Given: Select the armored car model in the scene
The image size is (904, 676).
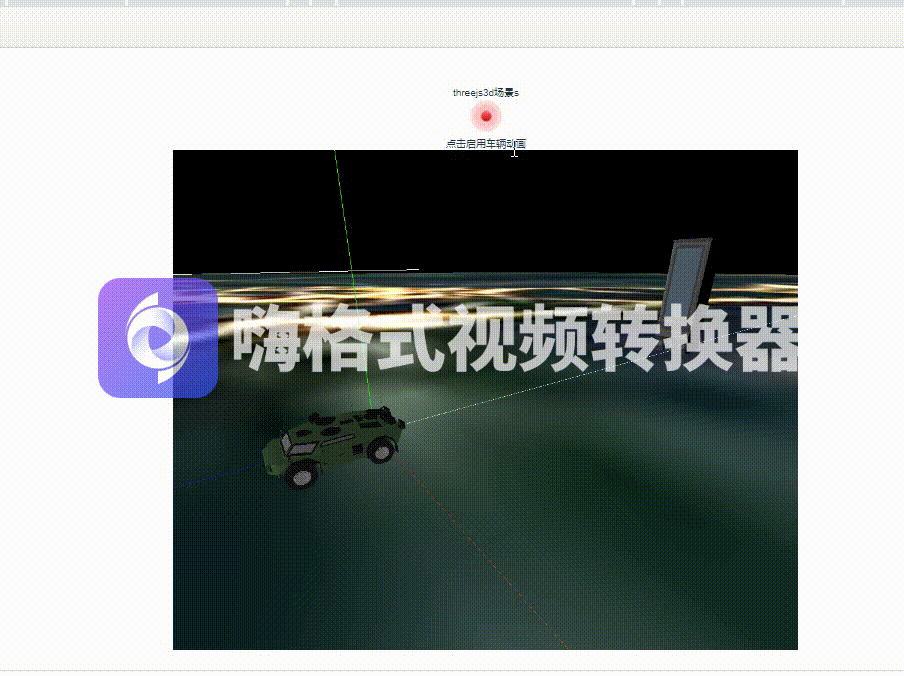Looking at the screenshot, I should click(x=335, y=440).
